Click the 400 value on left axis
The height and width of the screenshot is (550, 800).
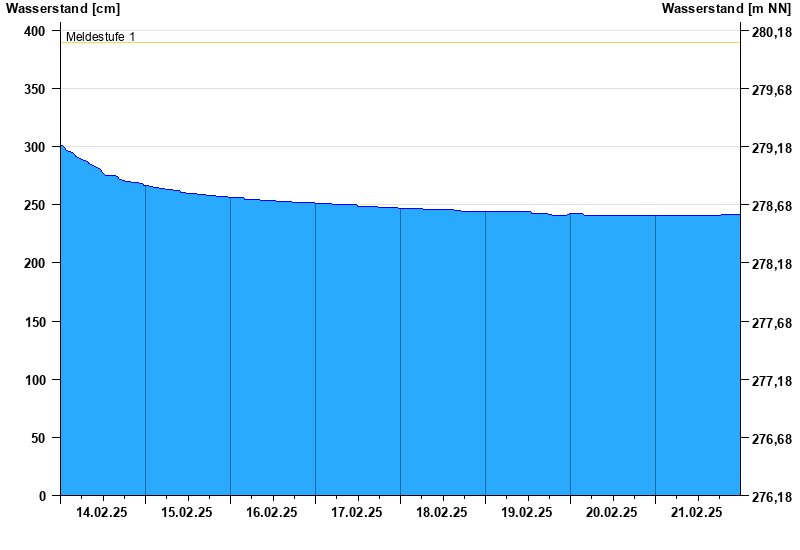point(35,31)
